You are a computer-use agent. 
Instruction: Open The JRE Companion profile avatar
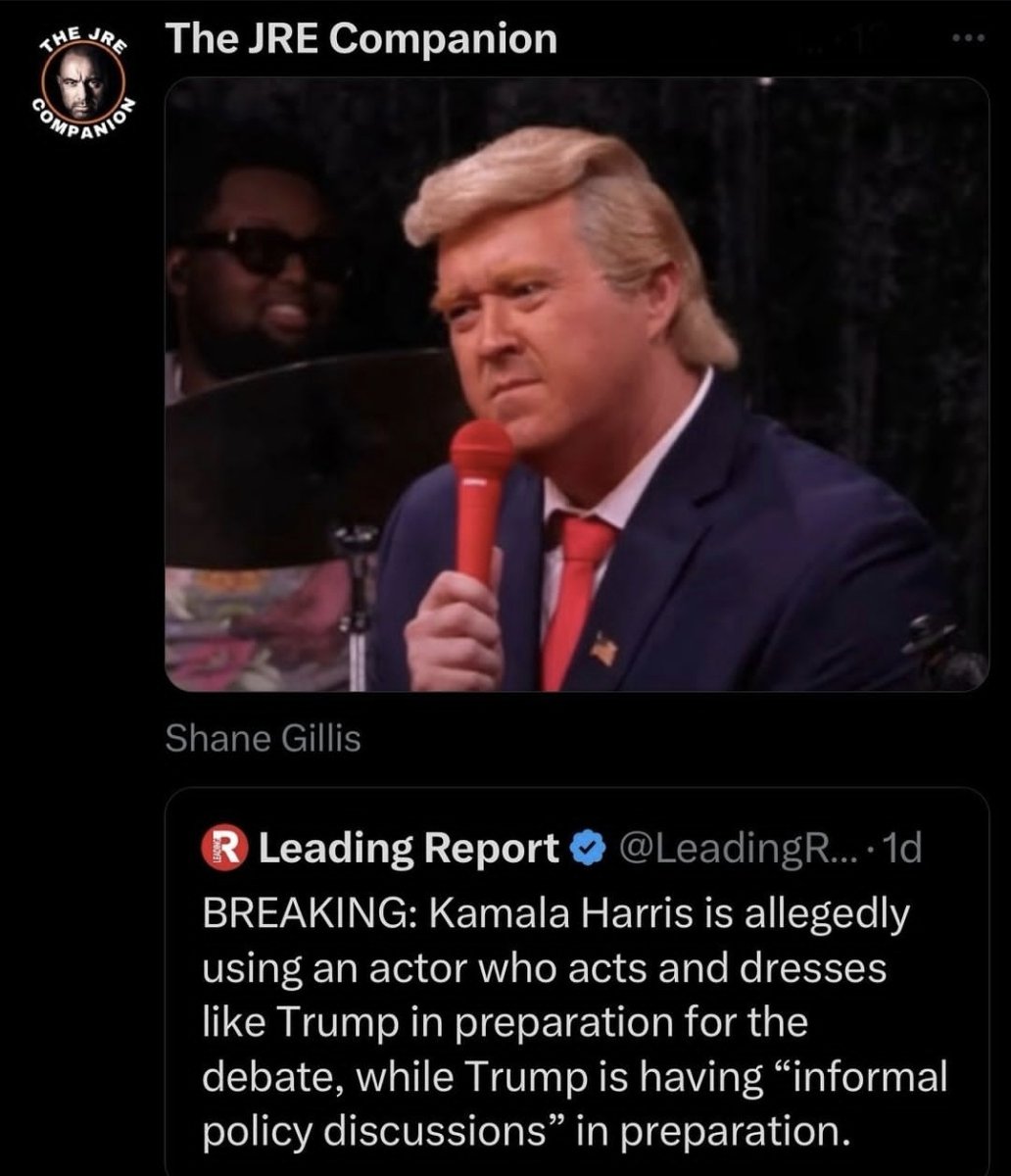(x=84, y=81)
